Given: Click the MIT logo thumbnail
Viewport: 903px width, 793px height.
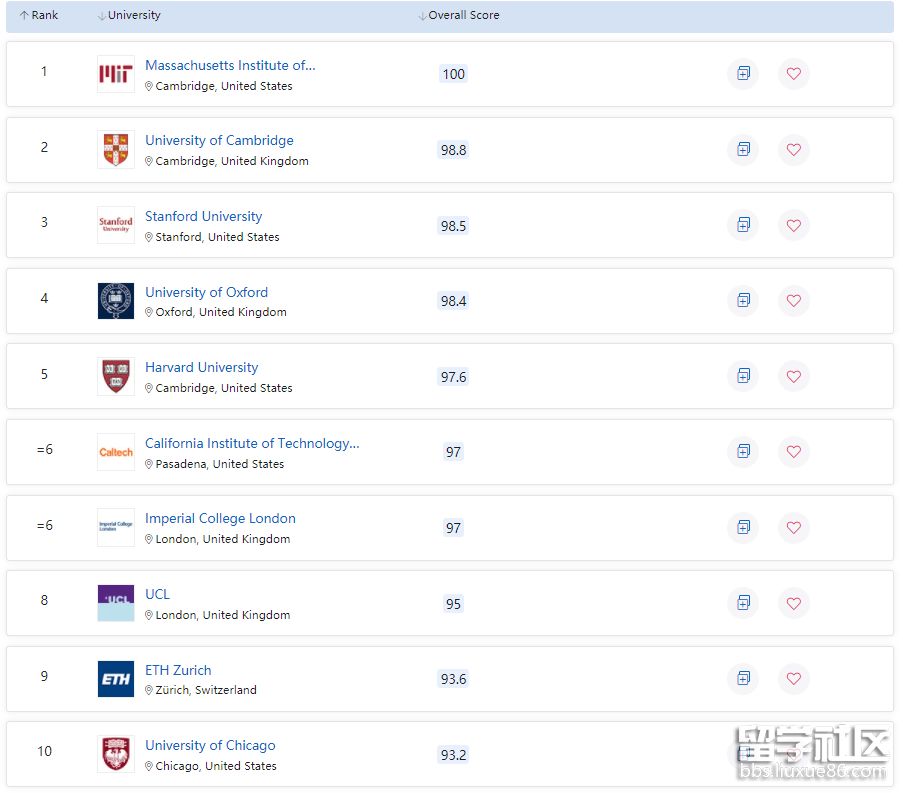Looking at the screenshot, I should click(x=116, y=75).
